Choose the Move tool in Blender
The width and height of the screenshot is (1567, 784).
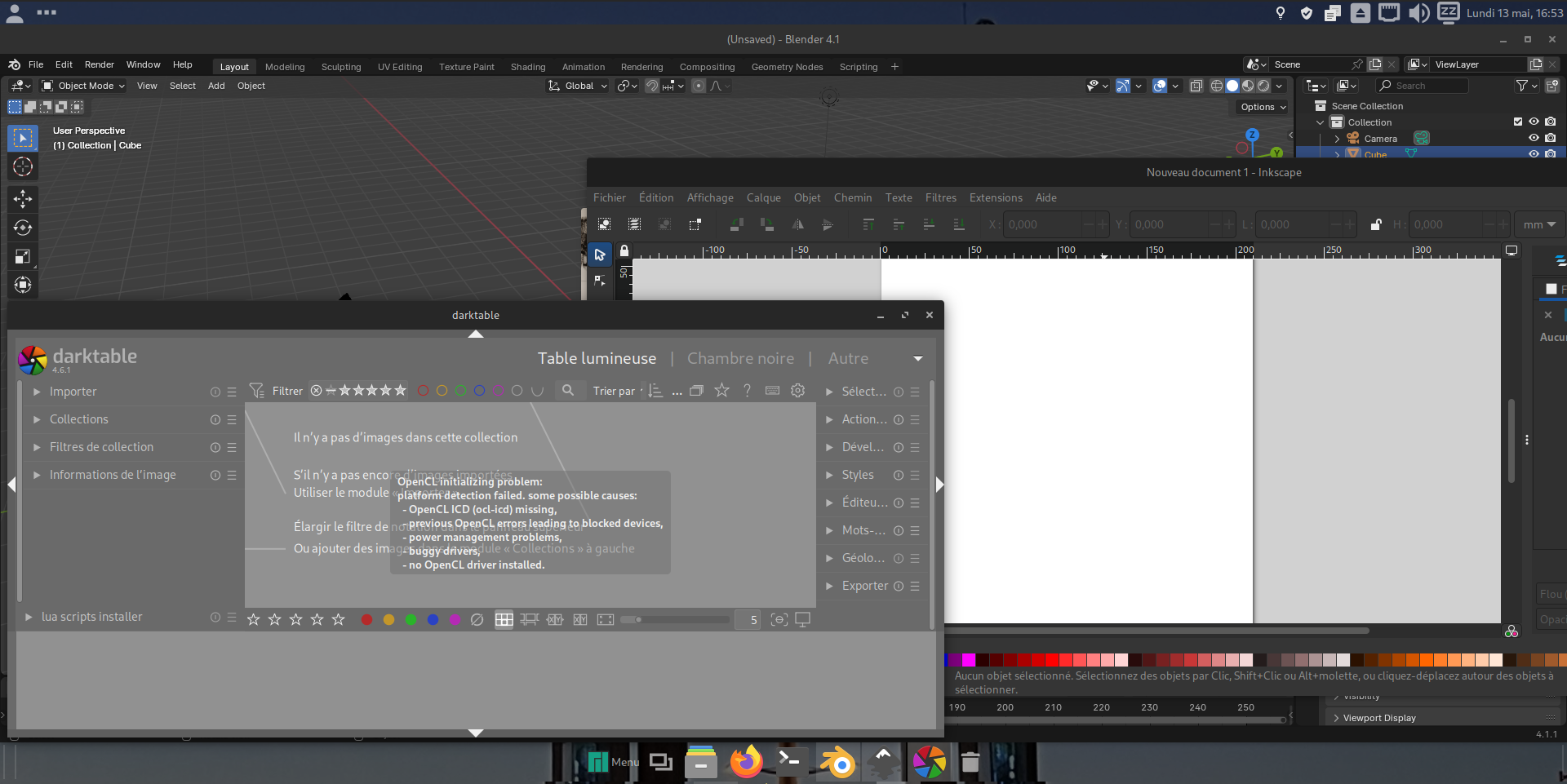coord(23,199)
